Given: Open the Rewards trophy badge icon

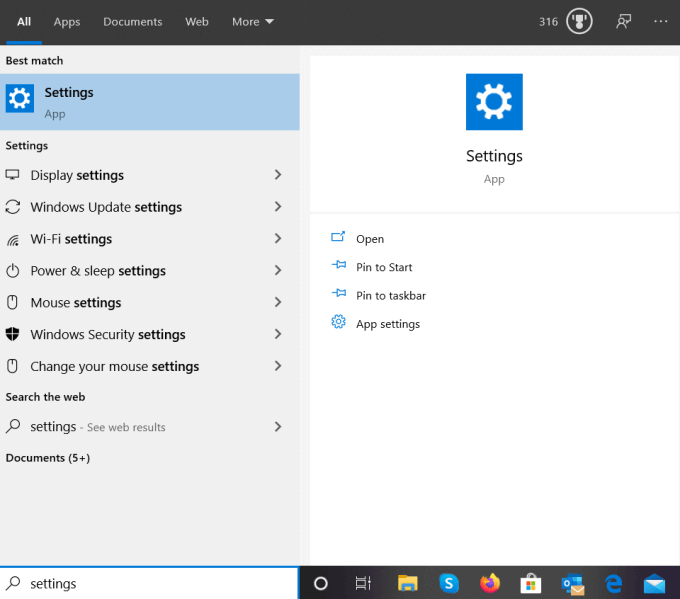Looking at the screenshot, I should [579, 21].
